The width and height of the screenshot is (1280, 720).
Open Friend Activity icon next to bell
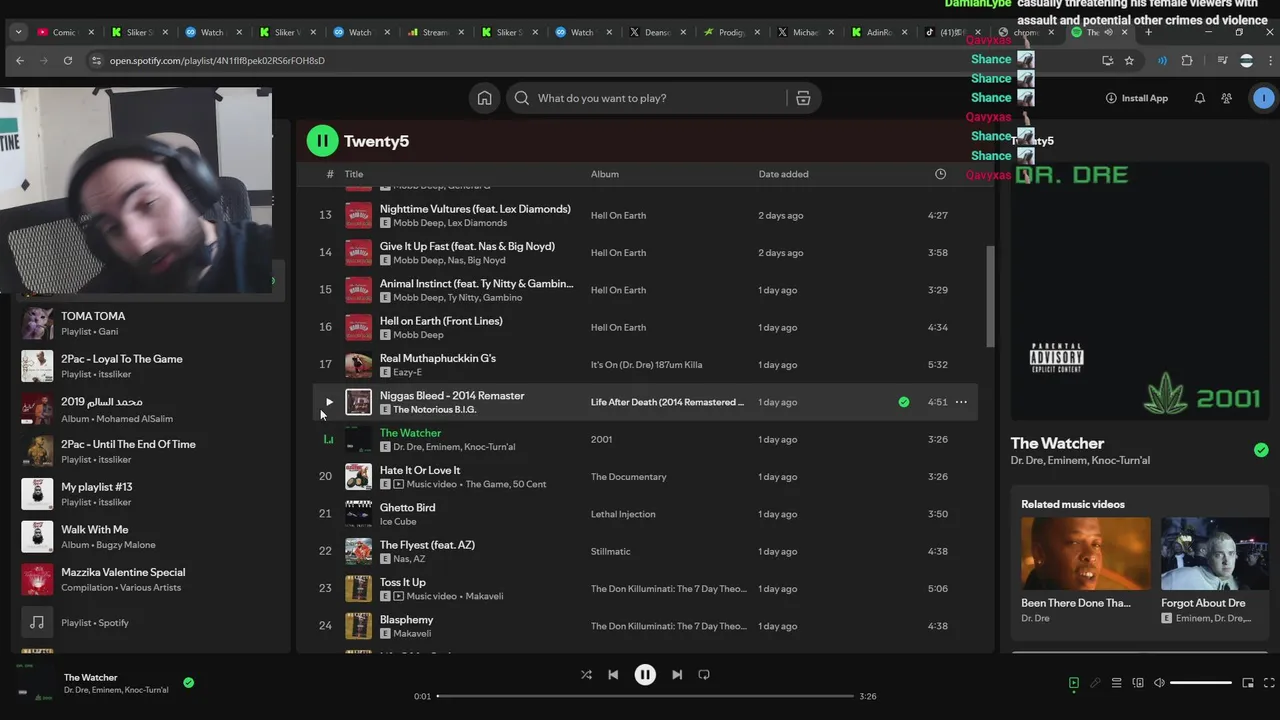point(1226,98)
